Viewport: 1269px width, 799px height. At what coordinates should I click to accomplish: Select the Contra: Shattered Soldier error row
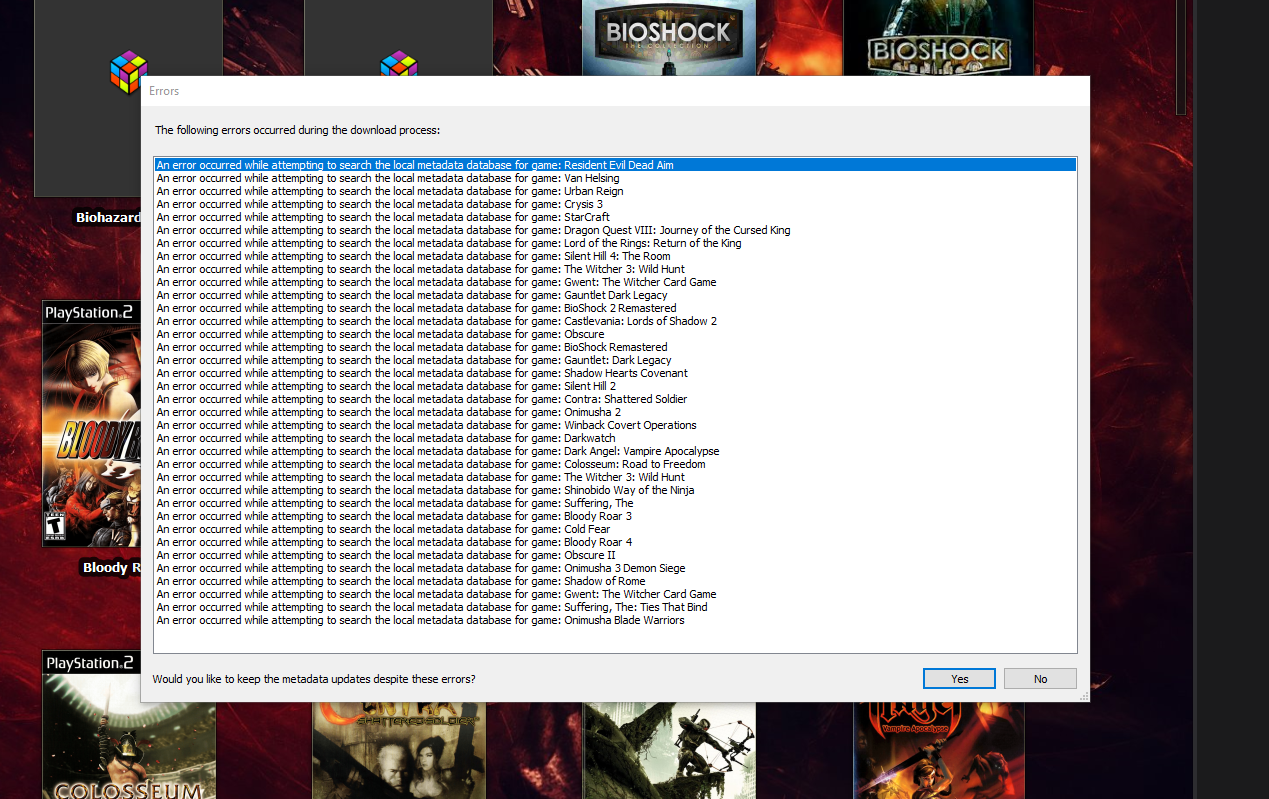[x=615, y=399]
